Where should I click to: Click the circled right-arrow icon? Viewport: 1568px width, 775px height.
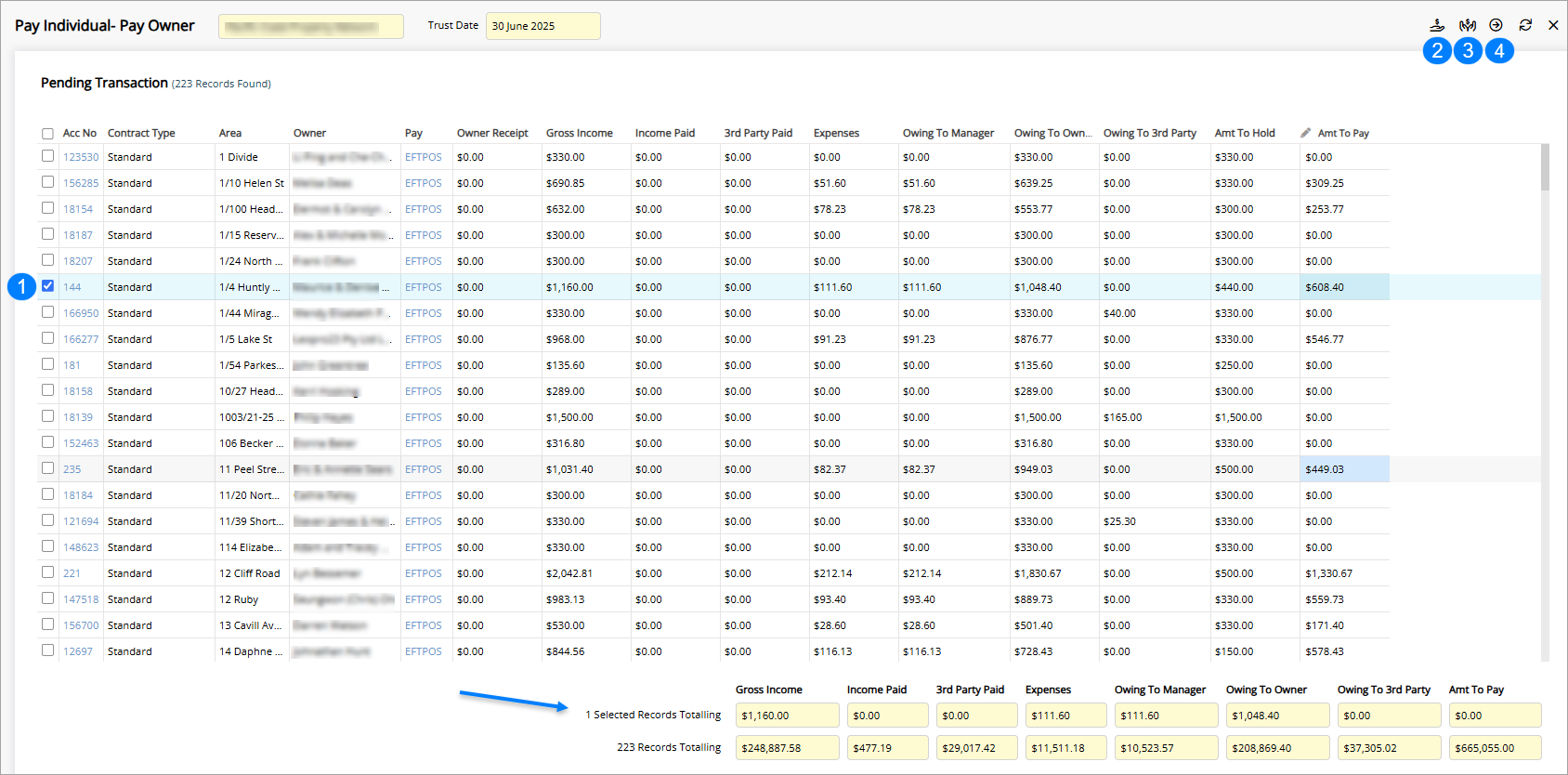coord(1496,25)
